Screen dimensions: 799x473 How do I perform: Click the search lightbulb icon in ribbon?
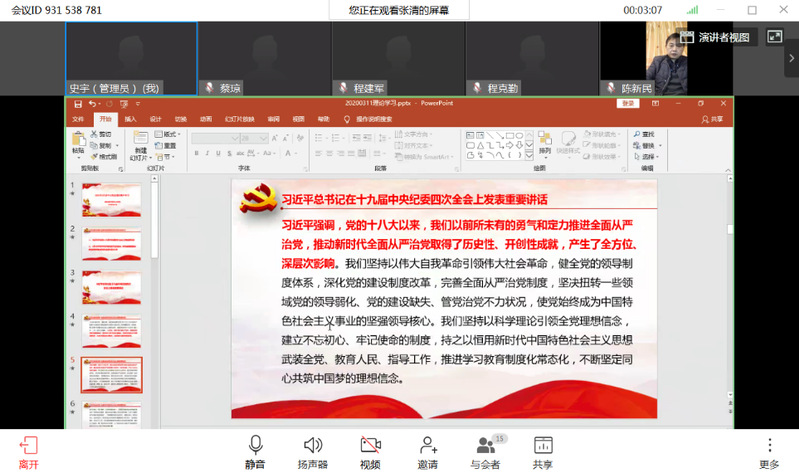tap(347, 119)
